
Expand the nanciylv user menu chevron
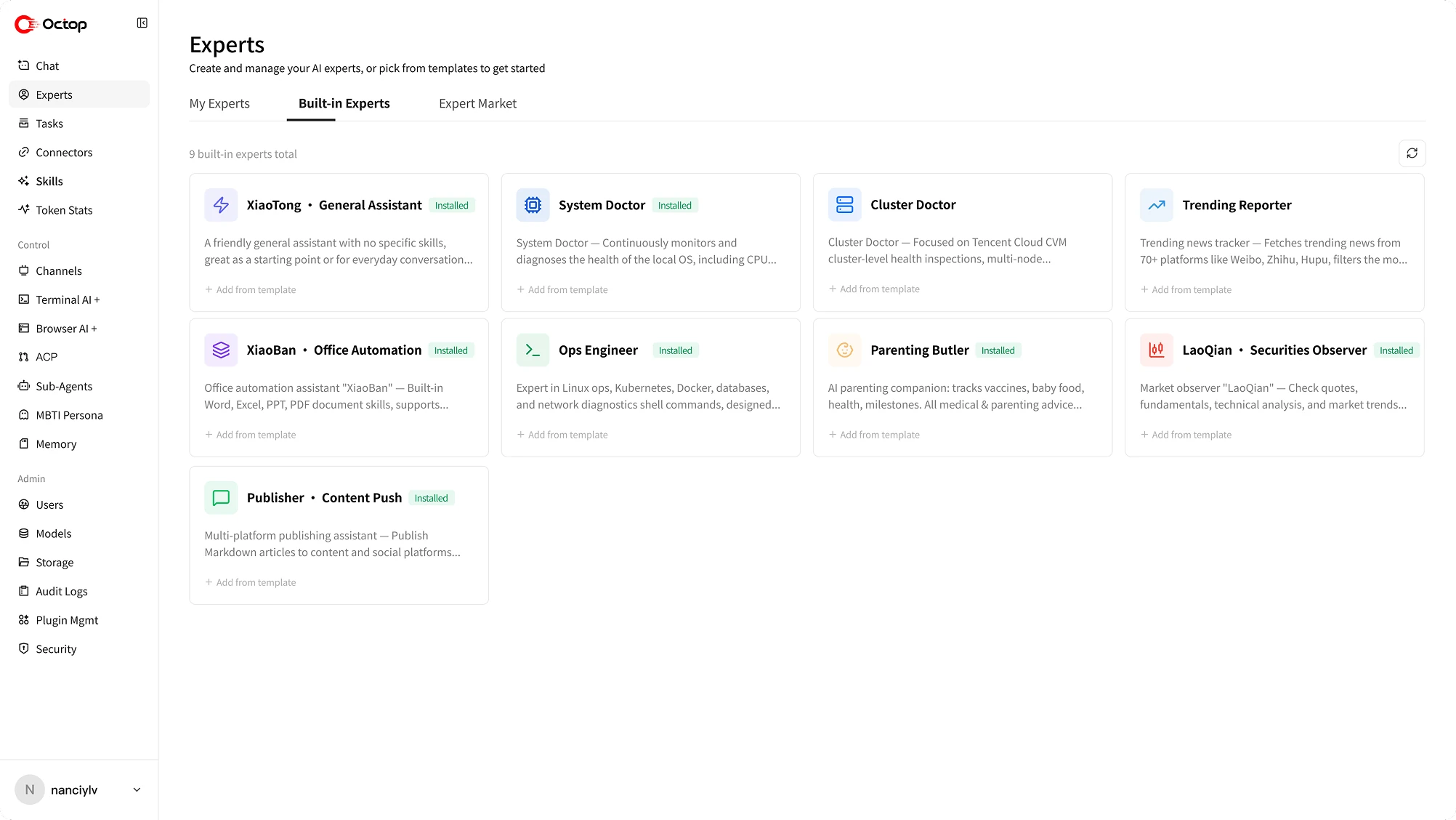(x=137, y=790)
